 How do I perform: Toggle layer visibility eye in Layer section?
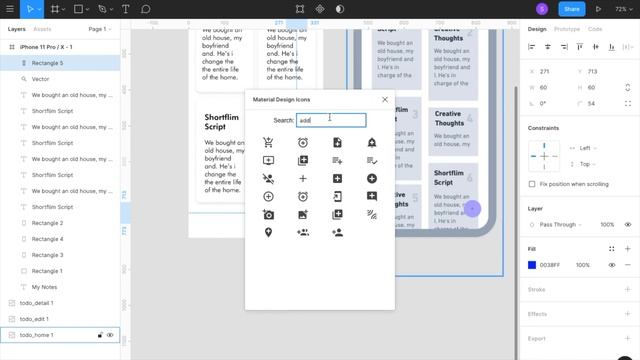tap(628, 224)
